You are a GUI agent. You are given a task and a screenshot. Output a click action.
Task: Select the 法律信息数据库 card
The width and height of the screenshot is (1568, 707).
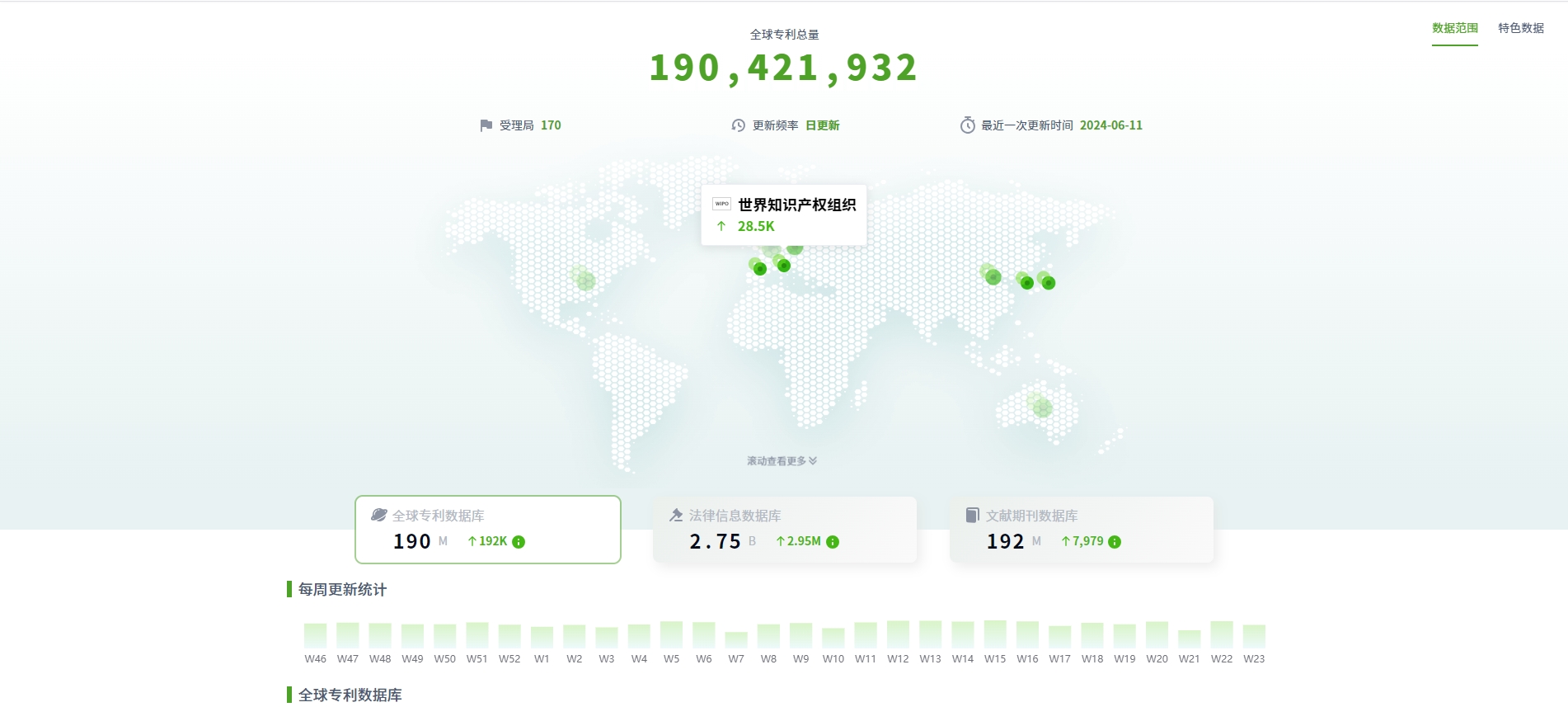point(785,530)
